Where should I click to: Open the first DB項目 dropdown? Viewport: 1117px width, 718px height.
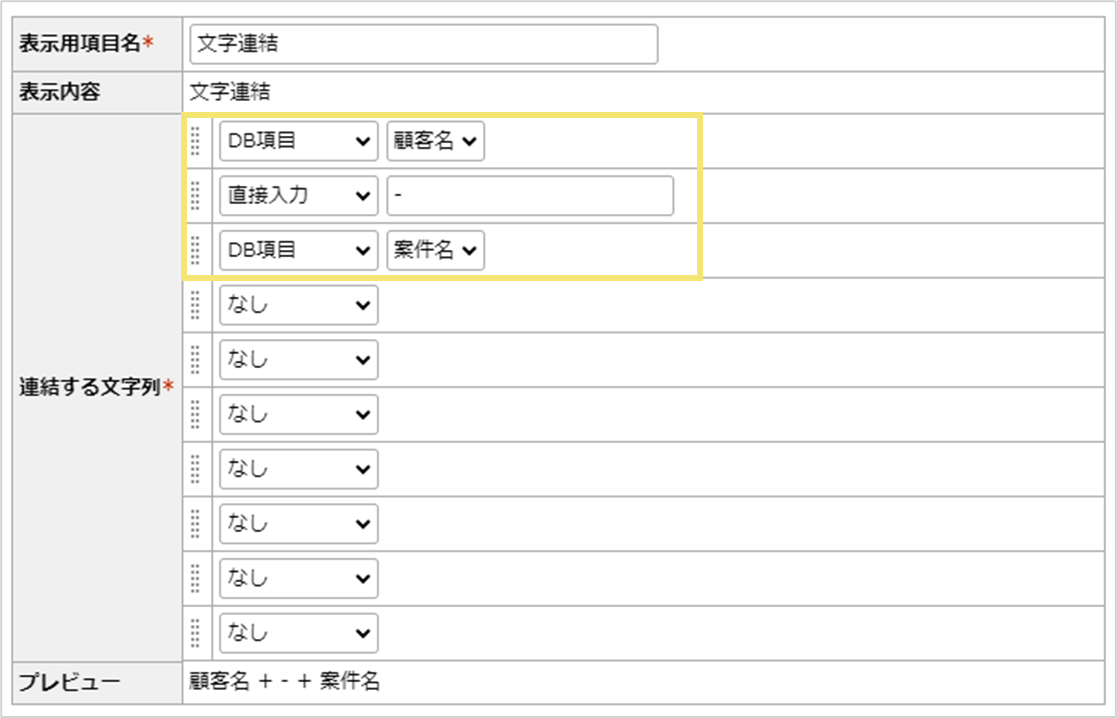297,140
